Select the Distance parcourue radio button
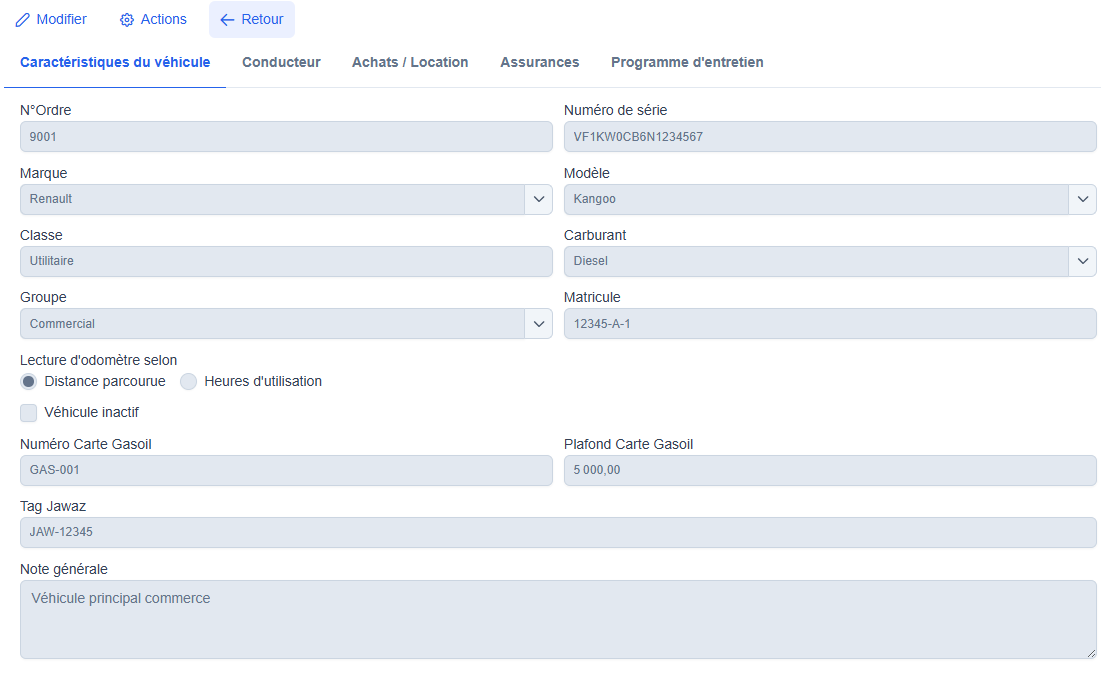This screenshot has height=692, width=1101. coord(29,382)
